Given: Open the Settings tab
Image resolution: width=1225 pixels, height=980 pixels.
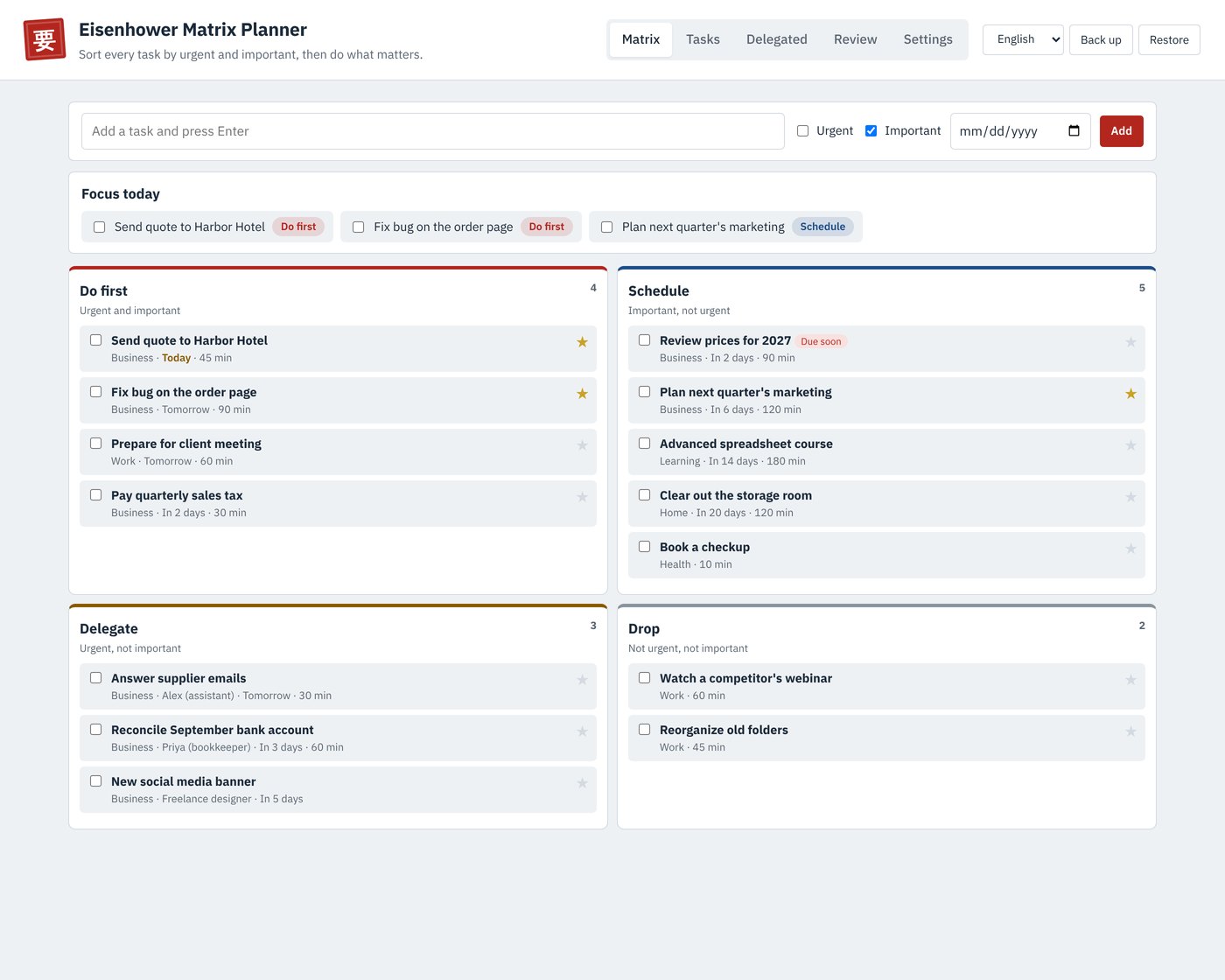Looking at the screenshot, I should pos(928,39).
